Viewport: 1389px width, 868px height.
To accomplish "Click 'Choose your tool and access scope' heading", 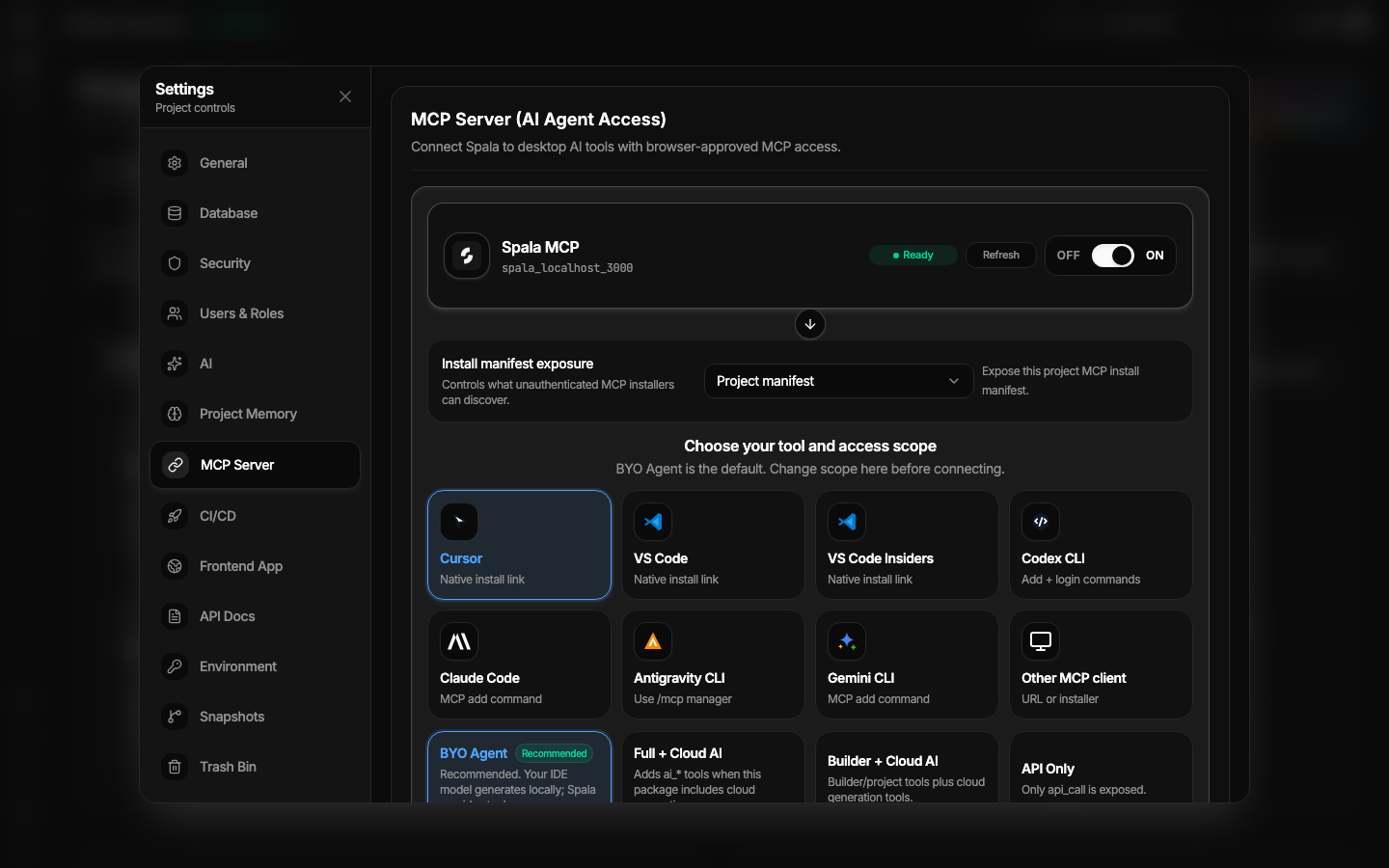I will (x=810, y=446).
